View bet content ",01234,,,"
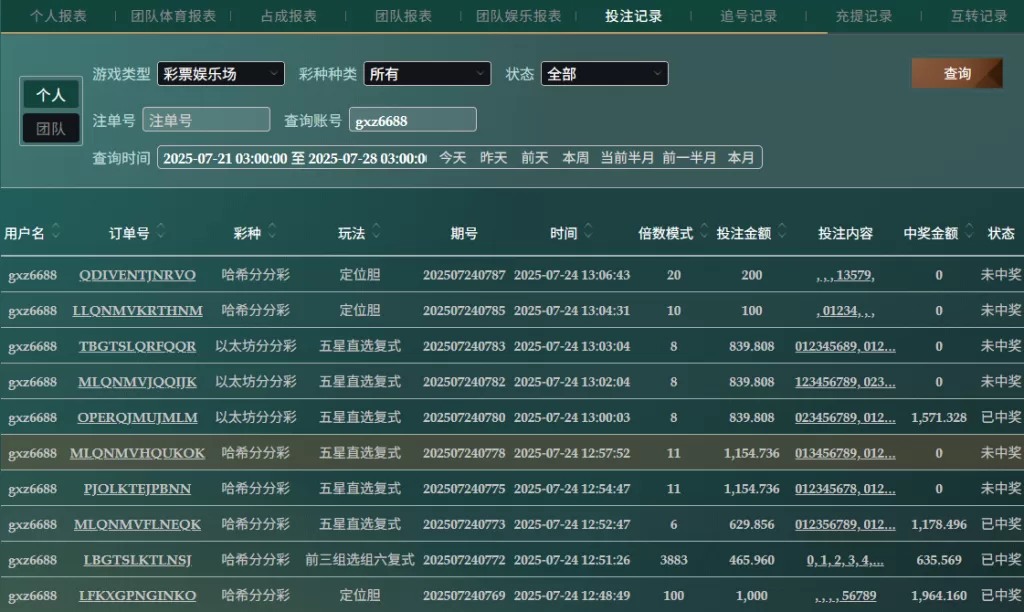The image size is (1024, 612). coord(845,311)
